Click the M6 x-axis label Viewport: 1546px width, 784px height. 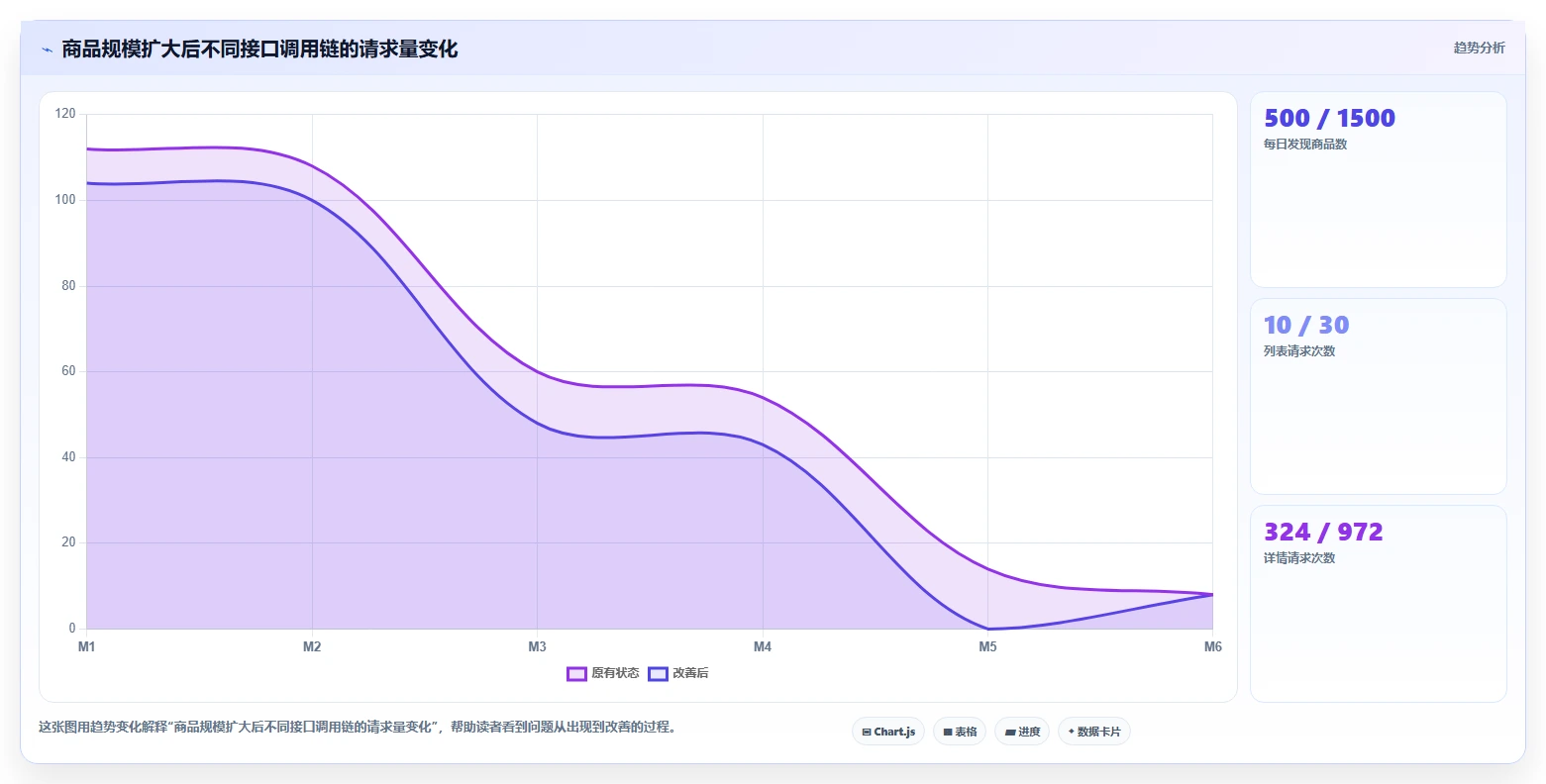[x=1213, y=647]
